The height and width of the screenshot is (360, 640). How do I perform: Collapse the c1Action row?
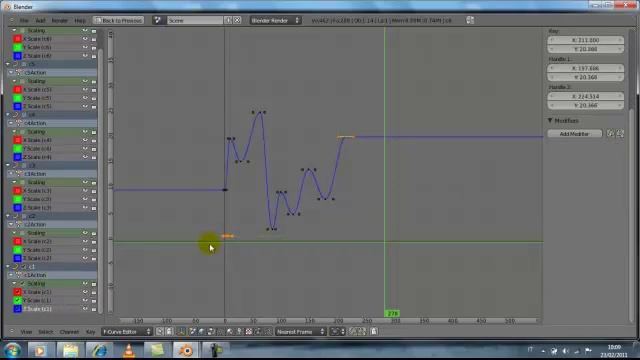point(11,276)
